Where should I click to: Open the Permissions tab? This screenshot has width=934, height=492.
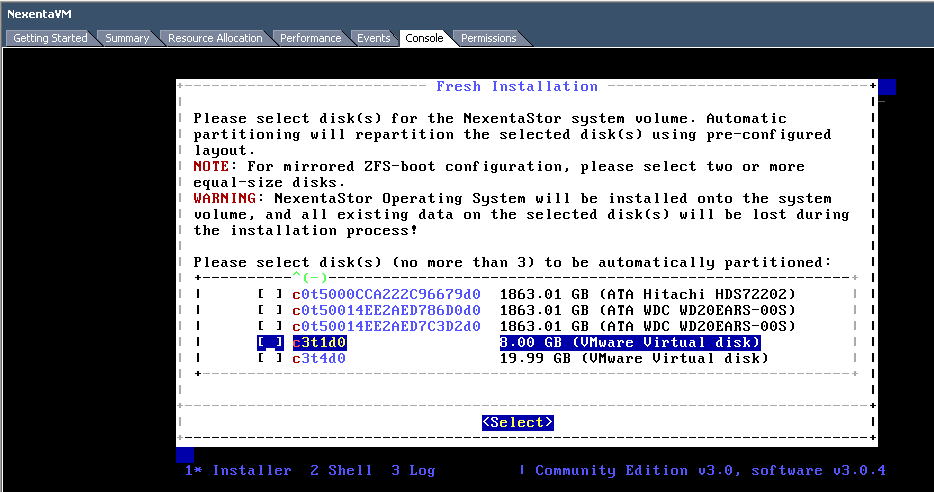[x=488, y=38]
